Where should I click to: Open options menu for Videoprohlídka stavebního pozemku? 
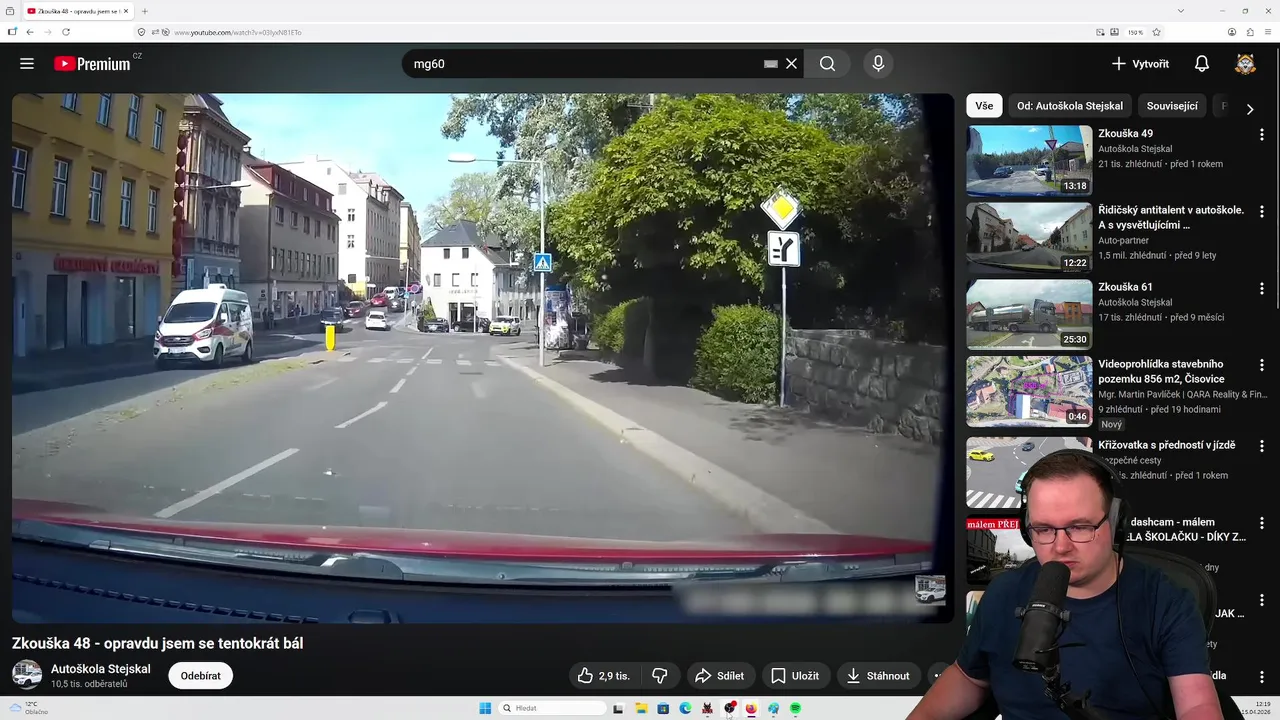1261,365
